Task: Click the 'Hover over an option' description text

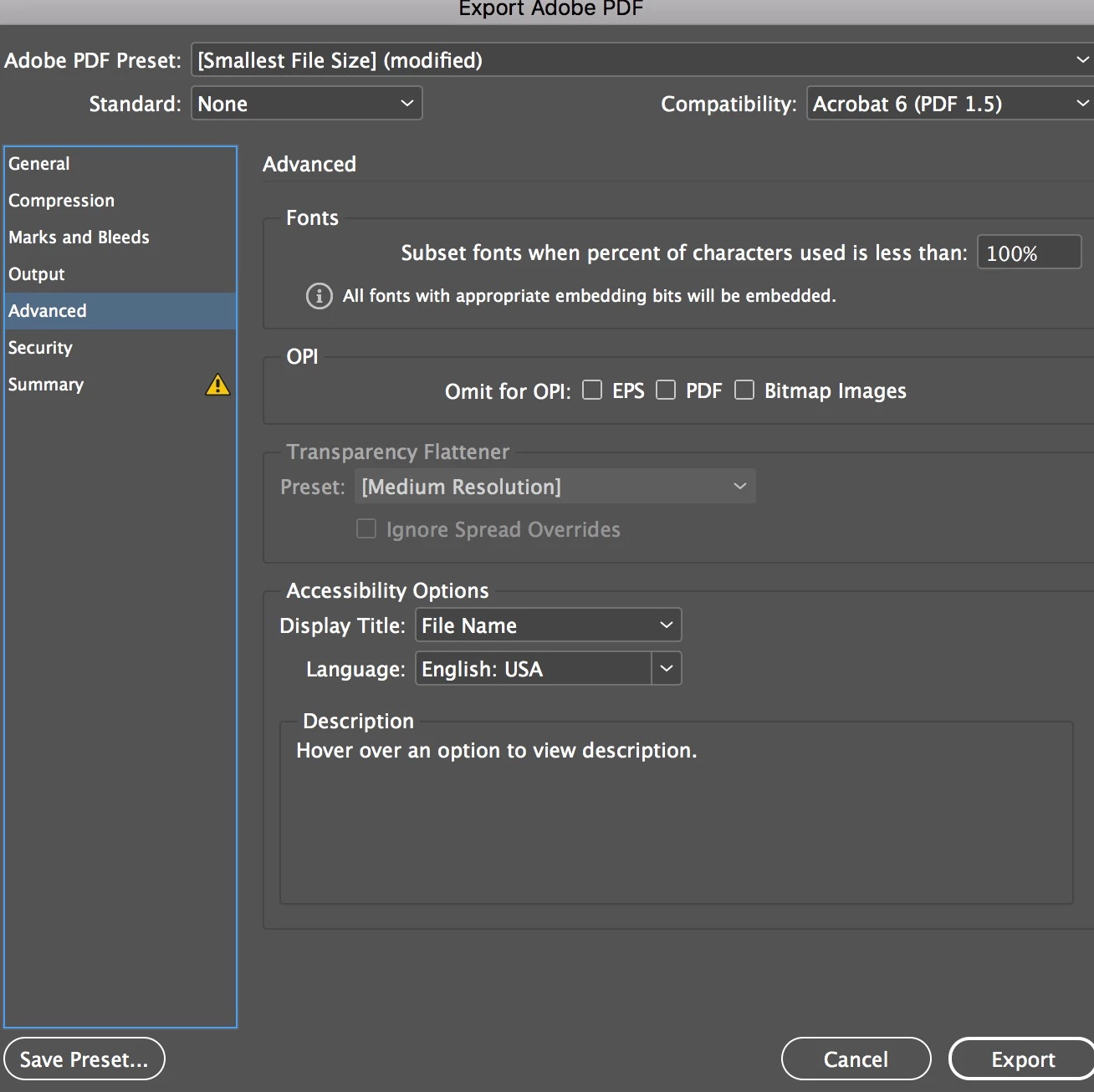Action: [496, 751]
